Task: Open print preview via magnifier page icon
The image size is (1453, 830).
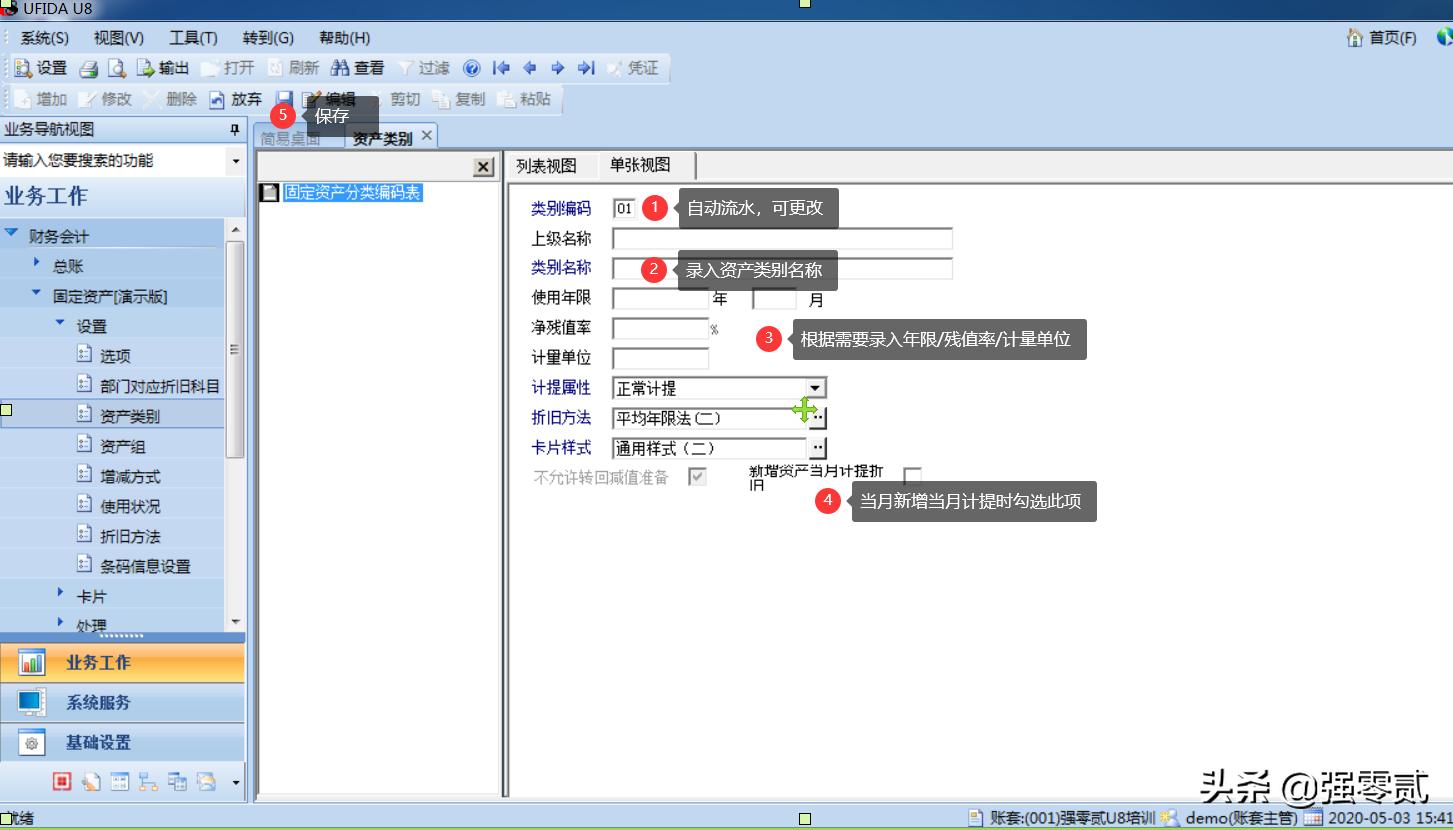Action: 117,68
